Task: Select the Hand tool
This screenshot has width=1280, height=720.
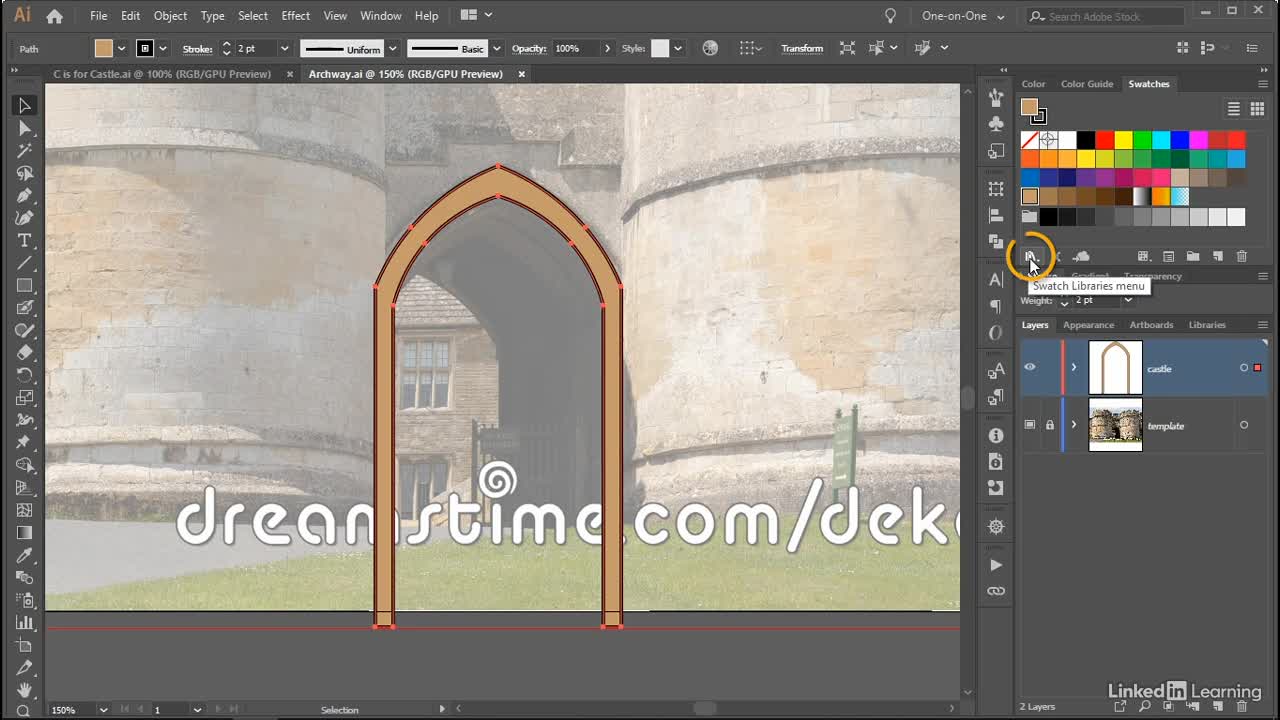Action: tap(25, 690)
